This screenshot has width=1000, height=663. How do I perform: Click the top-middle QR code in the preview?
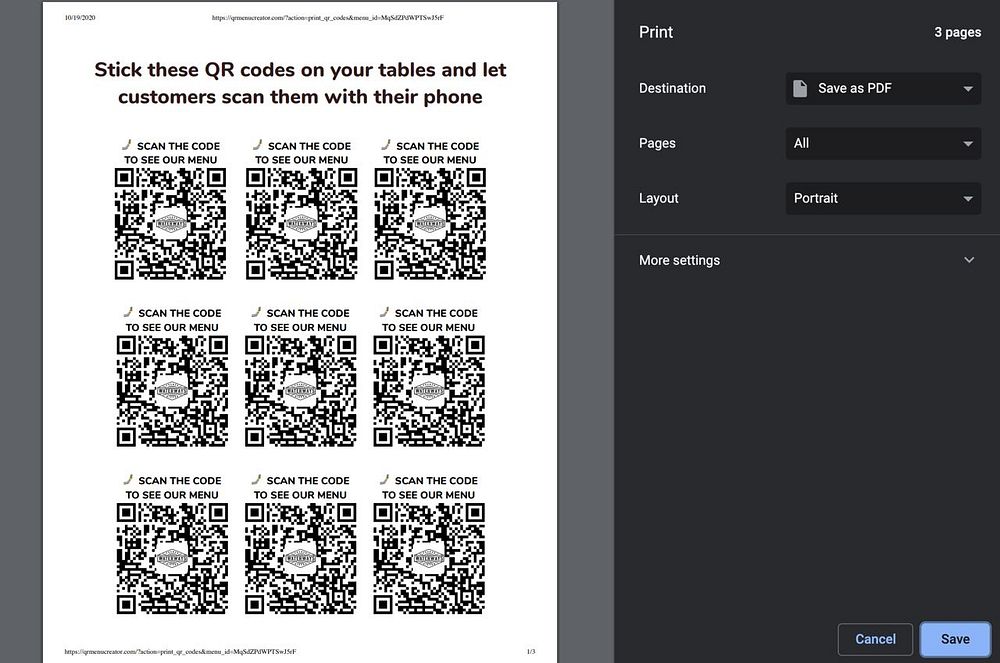[302, 224]
